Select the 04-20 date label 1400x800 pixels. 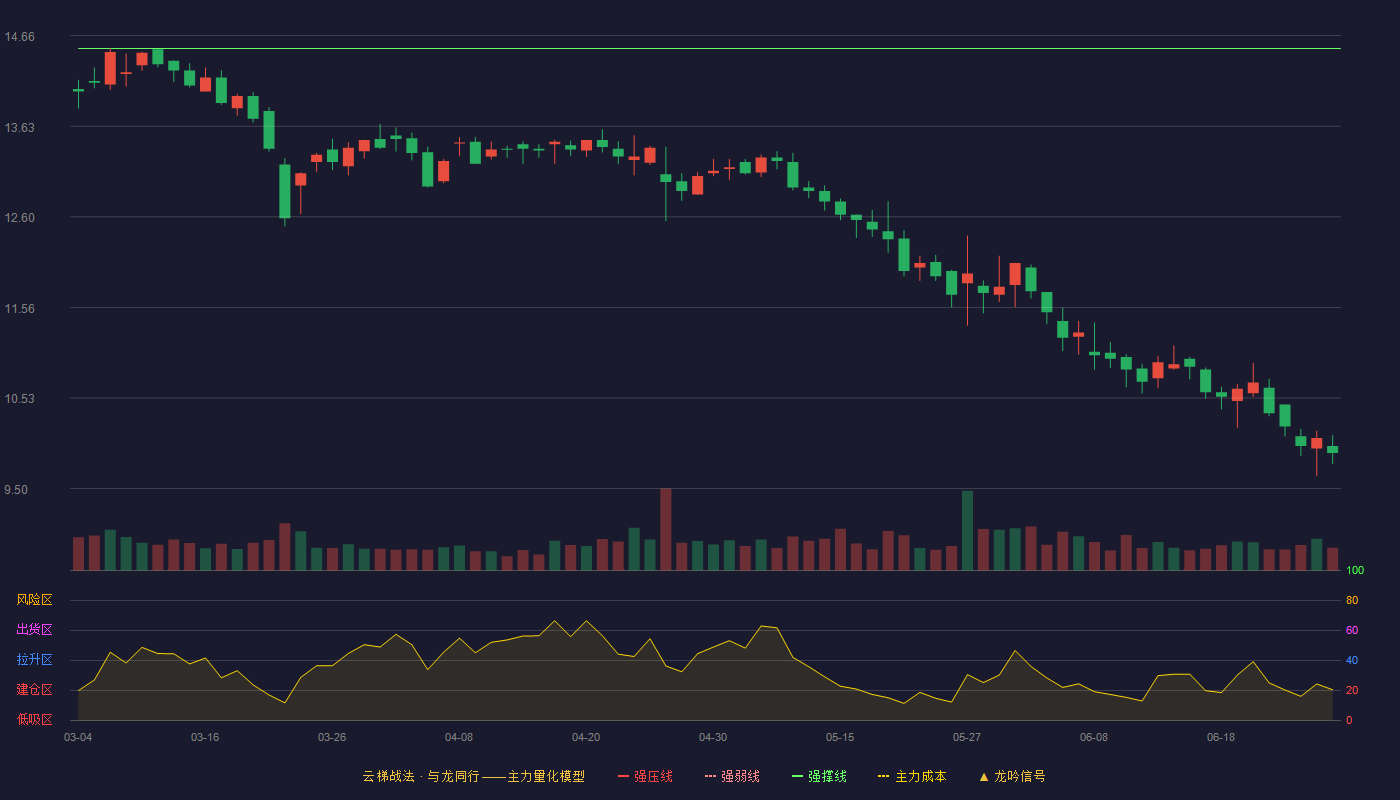point(586,737)
